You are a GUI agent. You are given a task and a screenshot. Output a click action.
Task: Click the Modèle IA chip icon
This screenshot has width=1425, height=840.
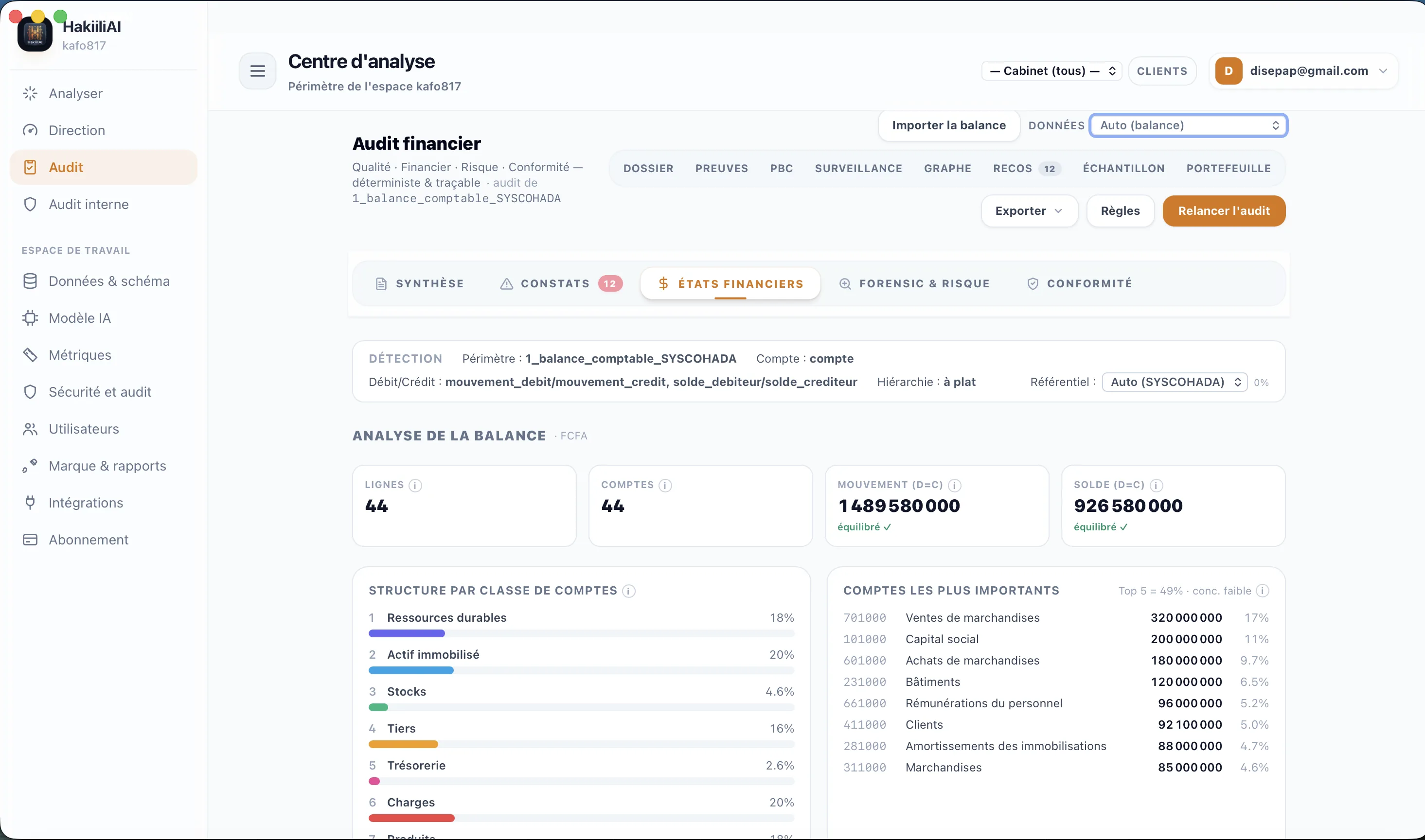[x=30, y=318]
